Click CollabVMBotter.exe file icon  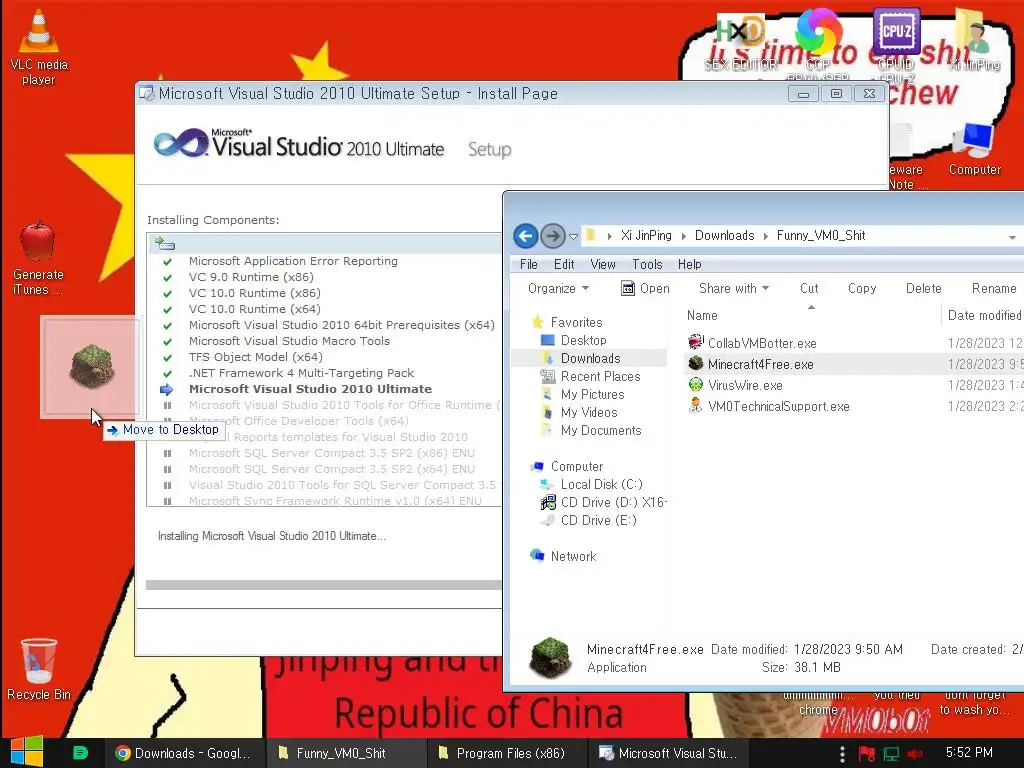(x=696, y=342)
